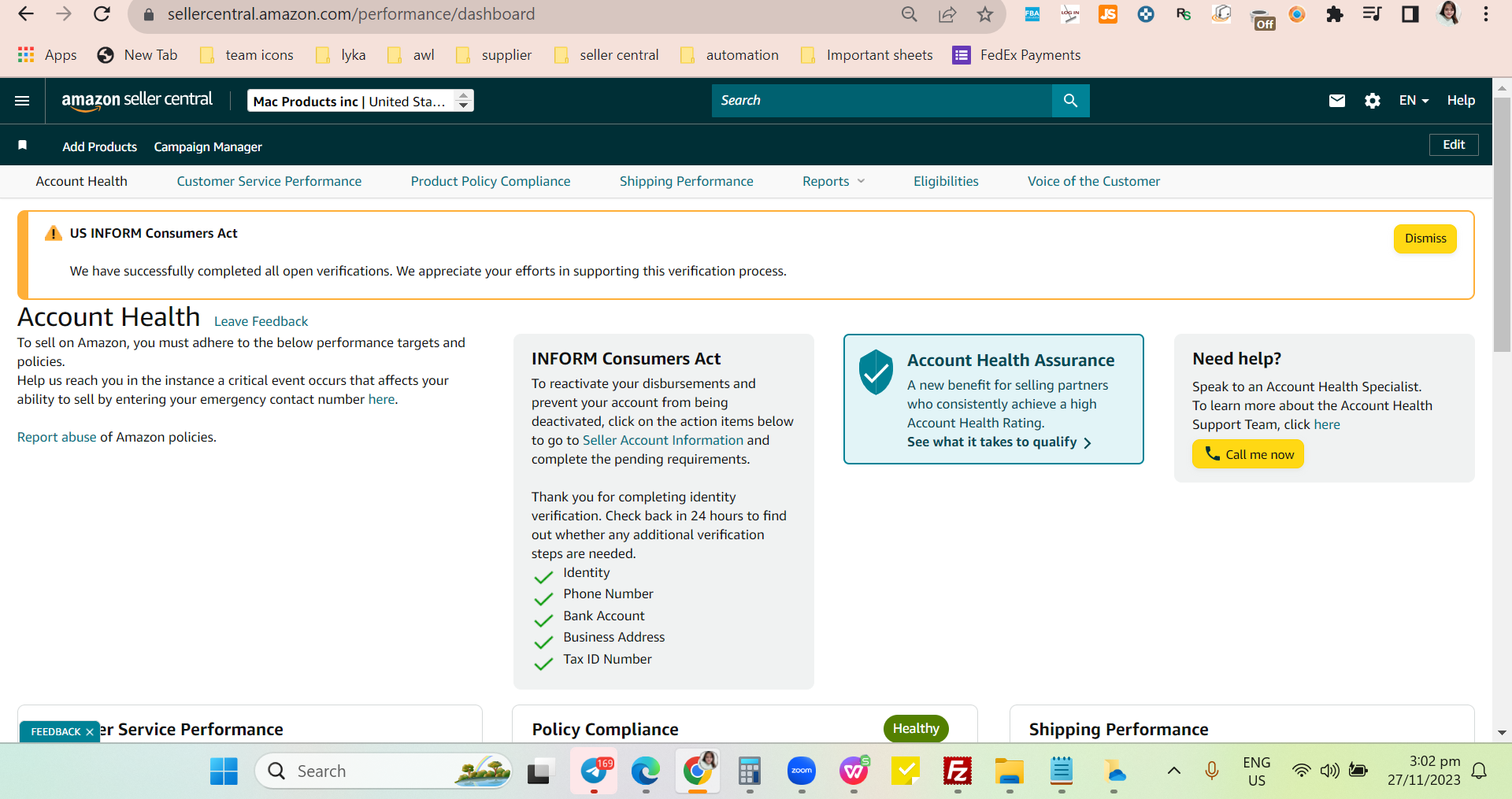This screenshot has height=799, width=1512.
Task: Open the Important sheets bookmark folder
Action: click(x=867, y=55)
